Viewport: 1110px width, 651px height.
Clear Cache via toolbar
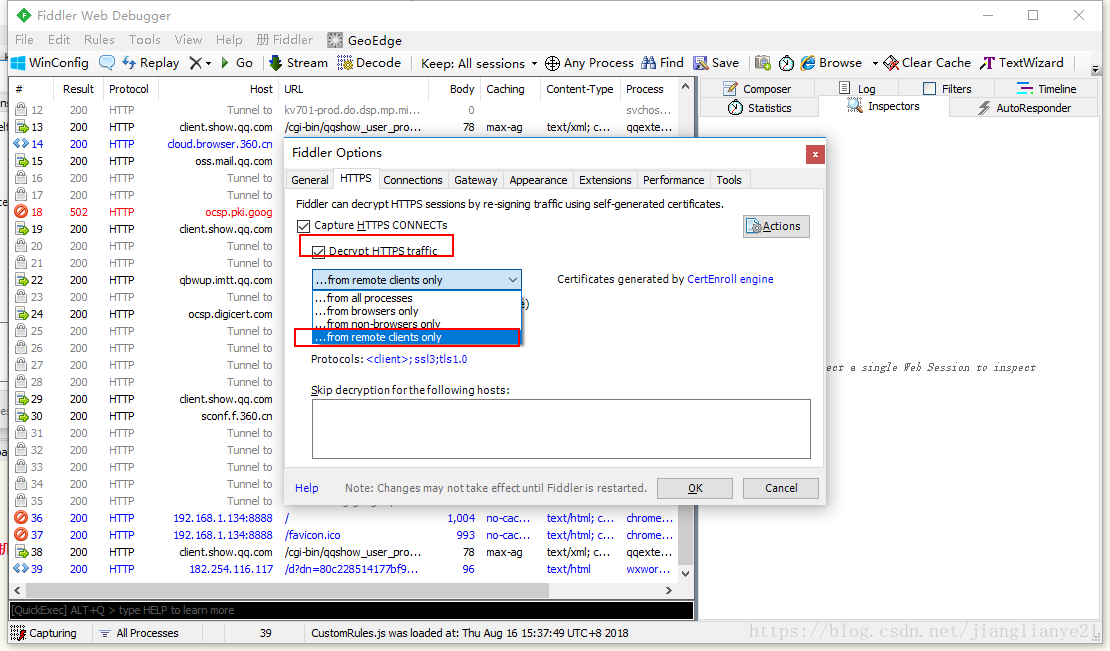[927, 63]
